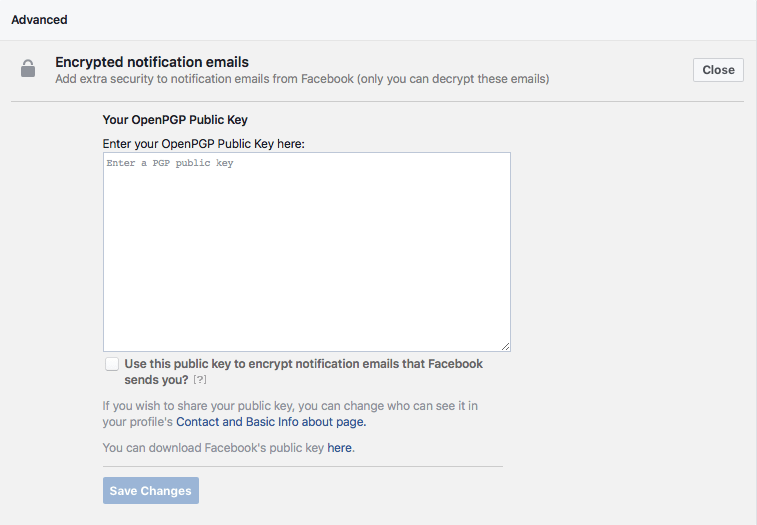Close the Encrypted notification emails panel
This screenshot has width=757, height=525.
pyautogui.click(x=718, y=70)
